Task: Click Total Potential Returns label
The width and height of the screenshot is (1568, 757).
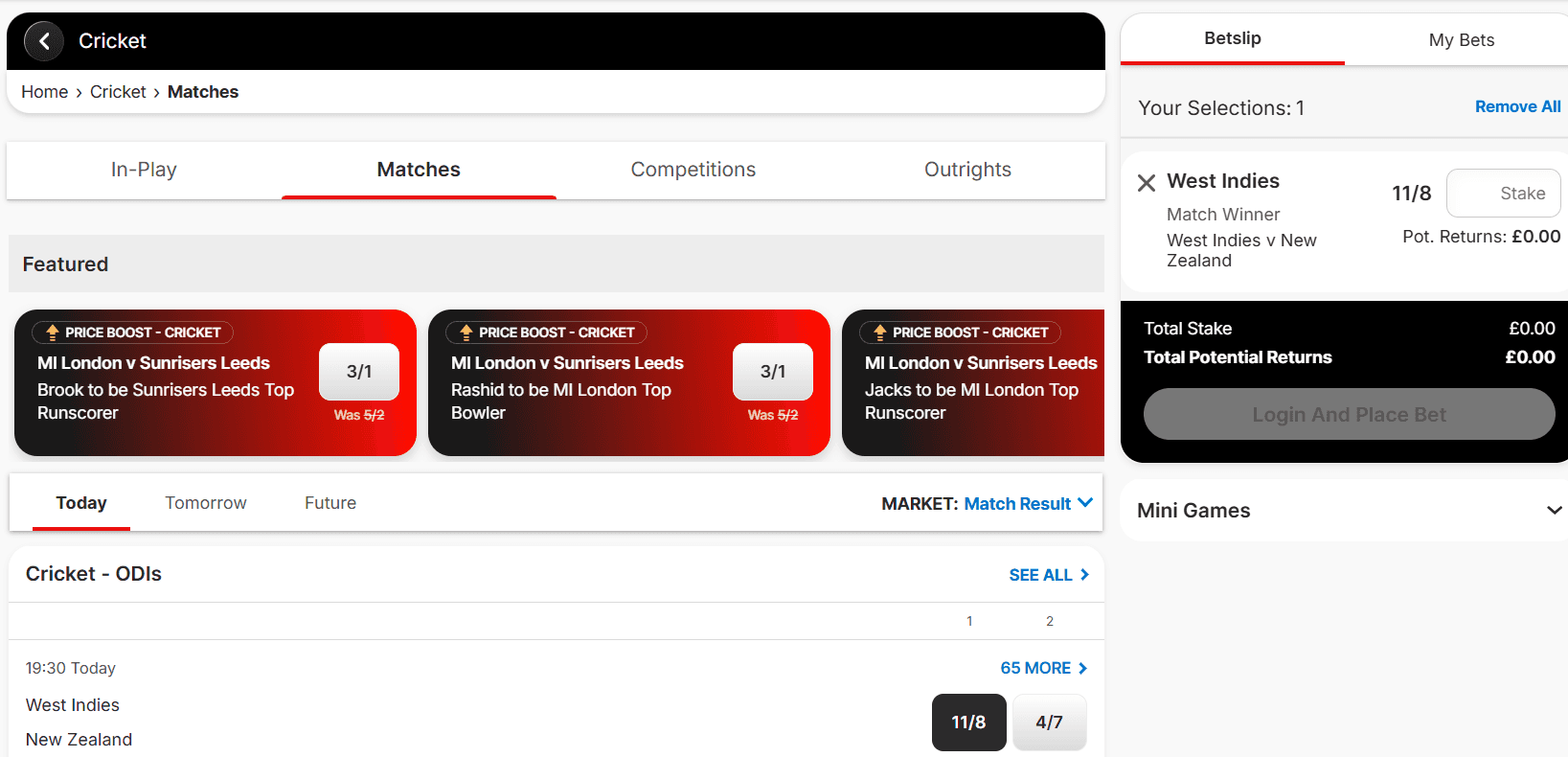Action: [x=1238, y=357]
